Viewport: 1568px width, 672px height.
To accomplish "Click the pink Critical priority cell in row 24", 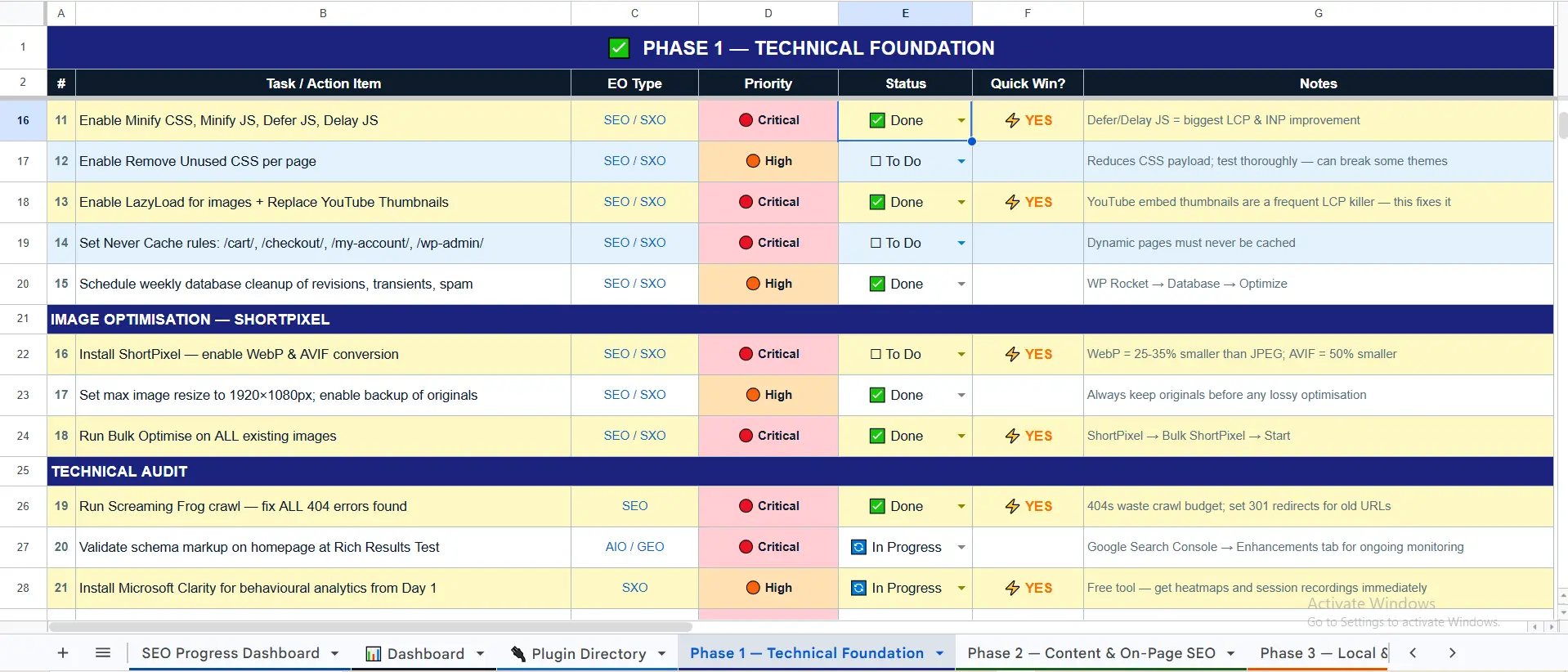I will coord(768,436).
